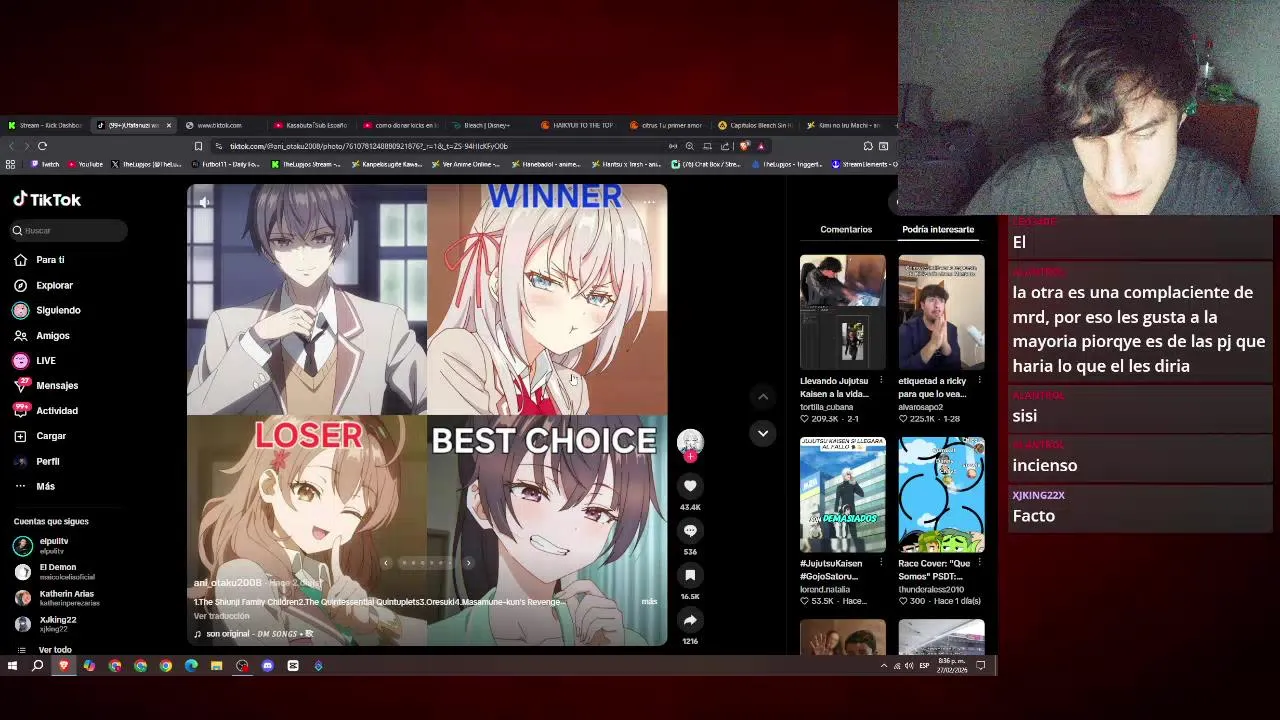Open followed account El Demon
The width and height of the screenshot is (1280, 720).
(x=55, y=571)
